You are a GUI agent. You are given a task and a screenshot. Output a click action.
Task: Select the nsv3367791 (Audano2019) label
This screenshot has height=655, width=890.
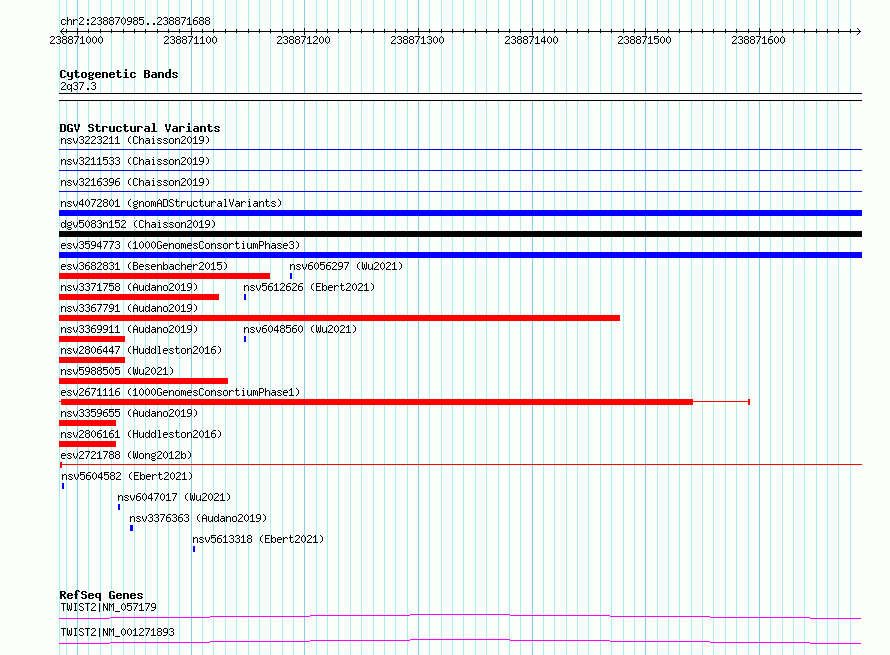[x=129, y=308]
